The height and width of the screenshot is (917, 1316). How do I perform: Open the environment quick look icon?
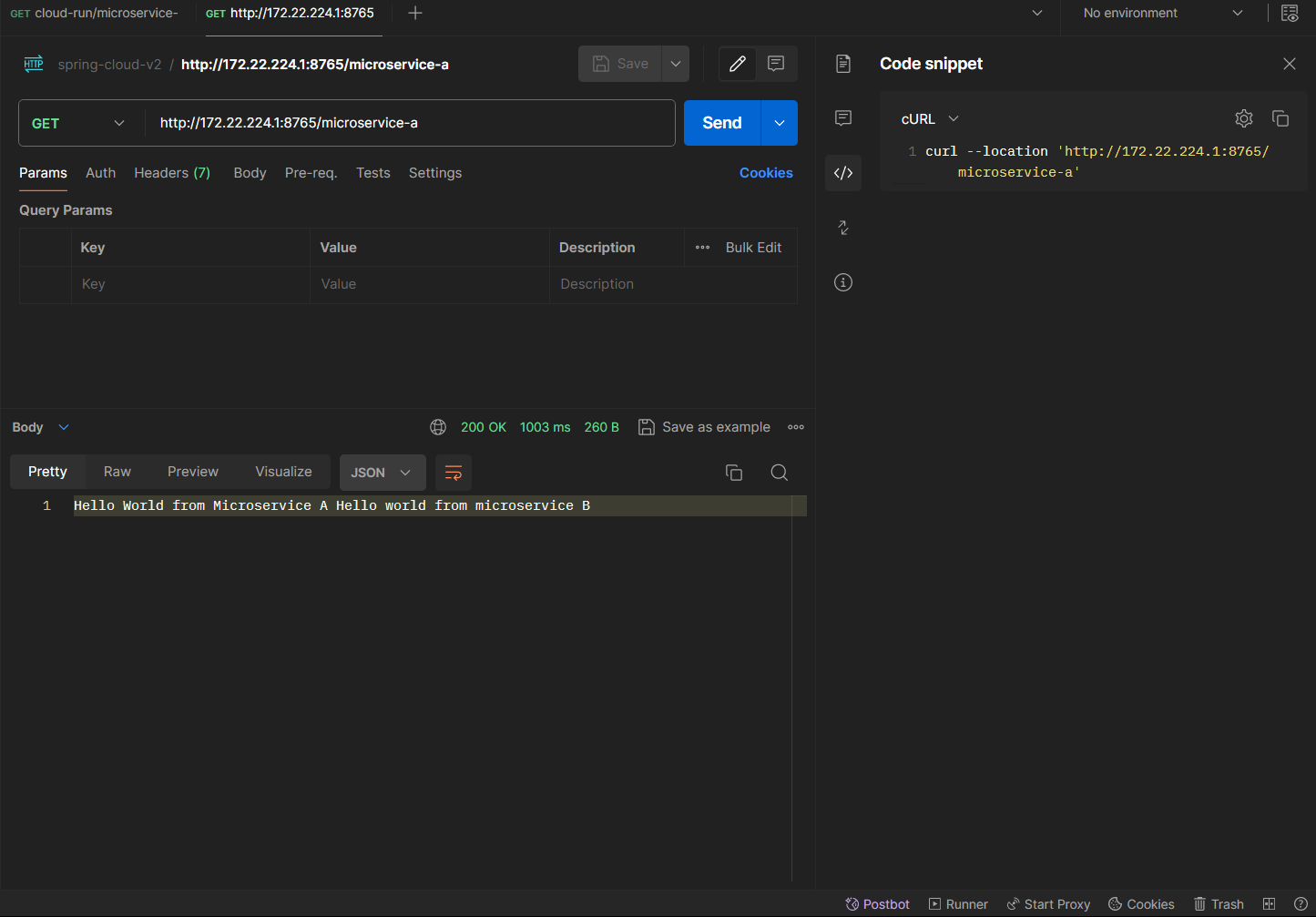(x=1290, y=13)
